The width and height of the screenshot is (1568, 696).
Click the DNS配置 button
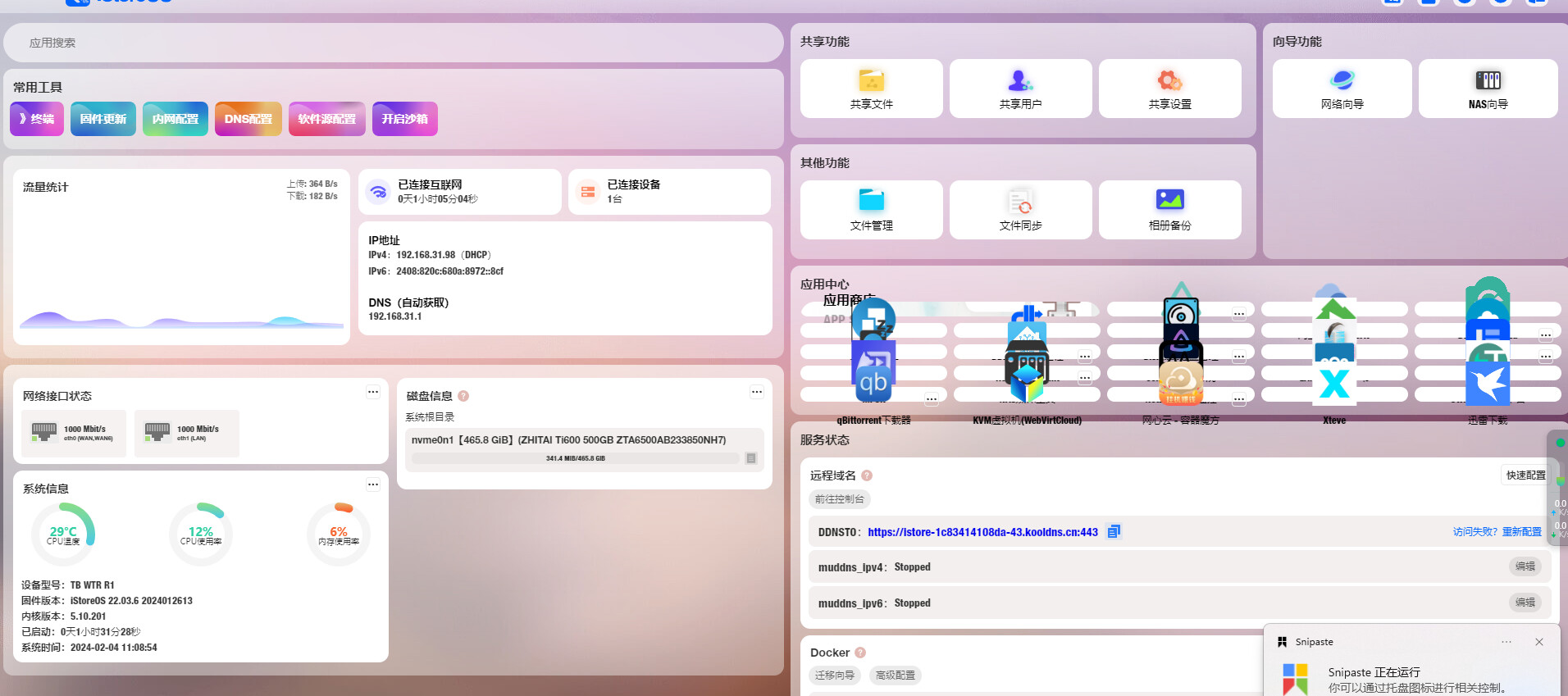248,119
